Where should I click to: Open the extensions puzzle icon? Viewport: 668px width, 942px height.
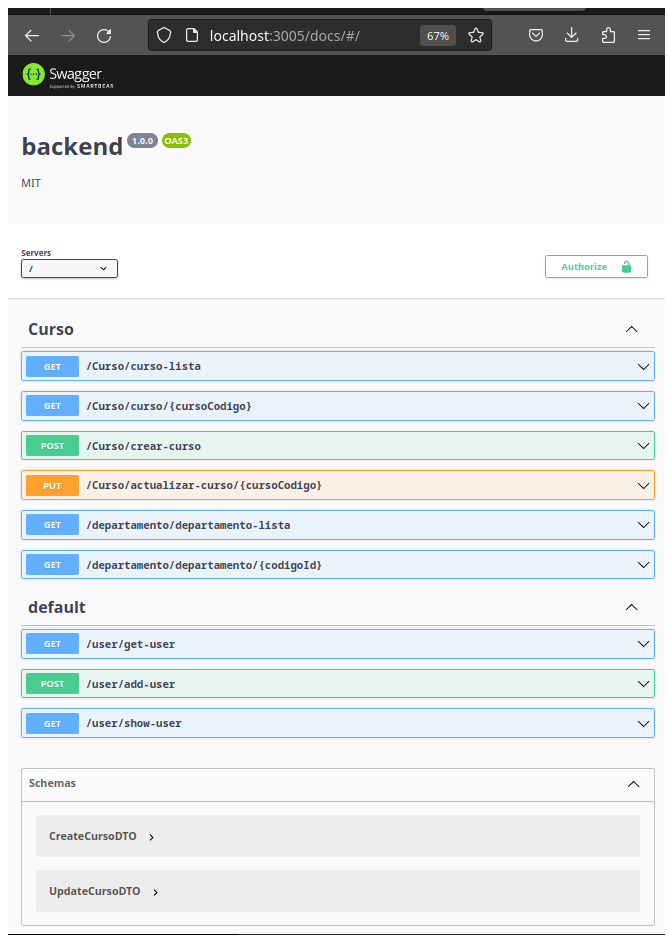coord(608,36)
